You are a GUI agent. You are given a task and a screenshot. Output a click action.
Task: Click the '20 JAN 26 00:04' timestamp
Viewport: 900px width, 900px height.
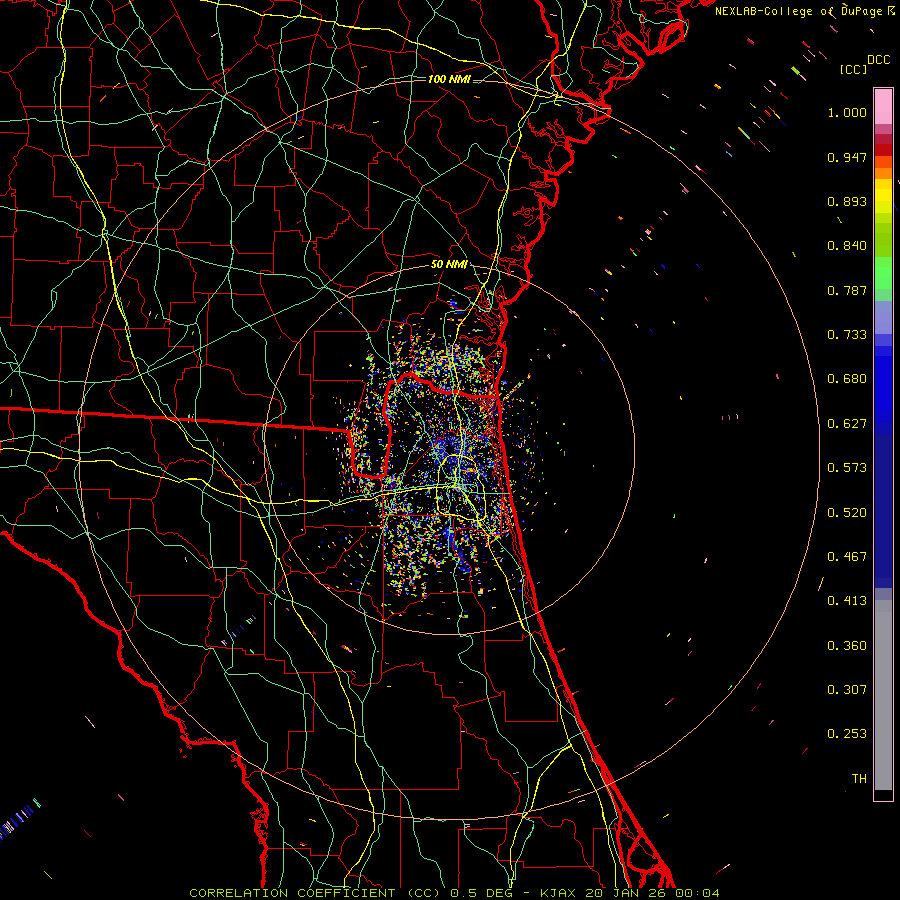[x=652, y=893]
